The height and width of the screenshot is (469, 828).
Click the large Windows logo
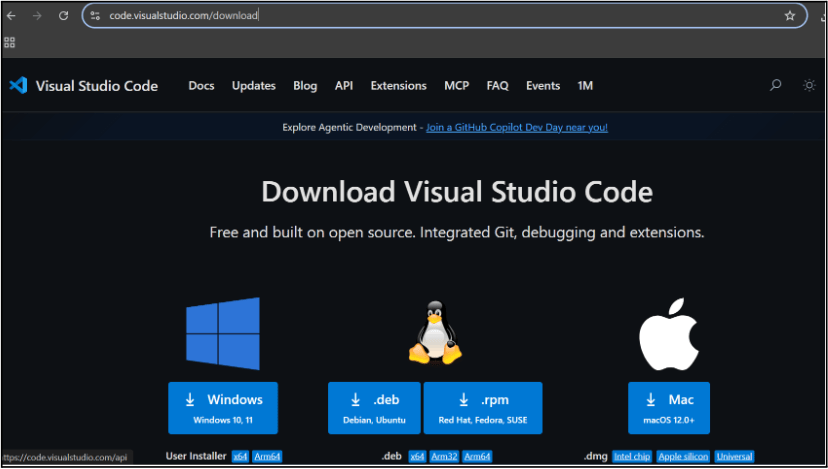223,334
